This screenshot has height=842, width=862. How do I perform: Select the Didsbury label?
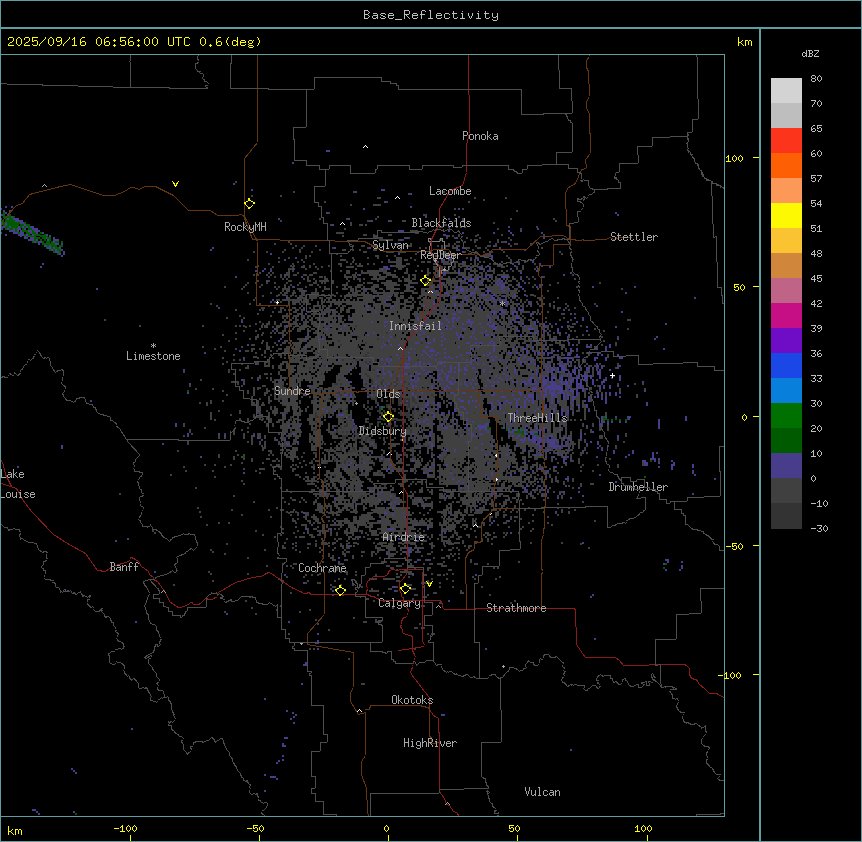tap(382, 431)
